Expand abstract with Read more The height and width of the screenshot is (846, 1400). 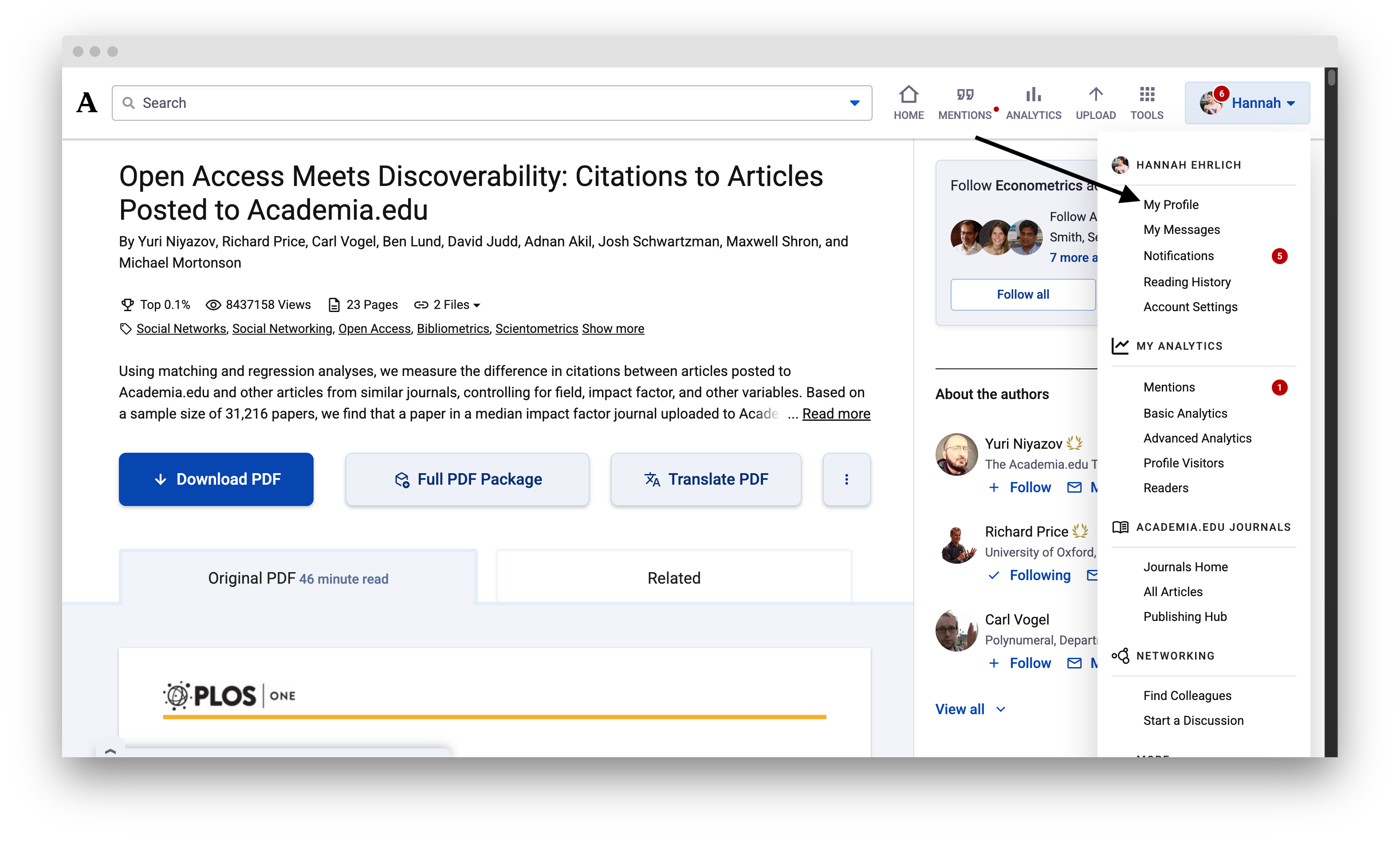[836, 413]
